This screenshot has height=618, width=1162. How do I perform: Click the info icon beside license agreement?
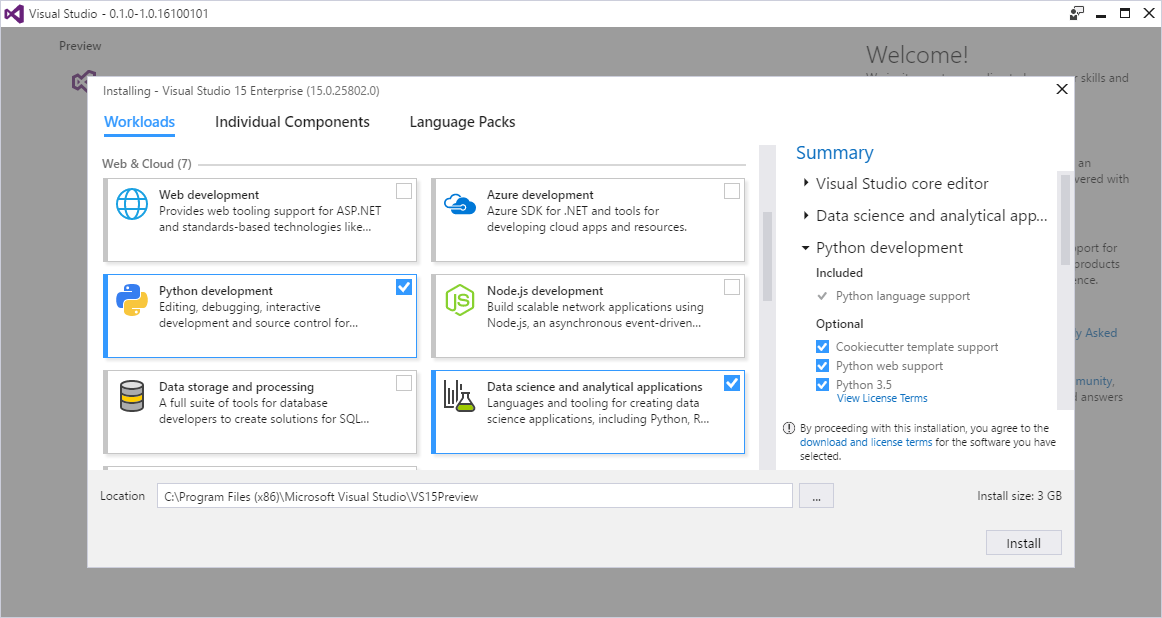(x=788, y=428)
